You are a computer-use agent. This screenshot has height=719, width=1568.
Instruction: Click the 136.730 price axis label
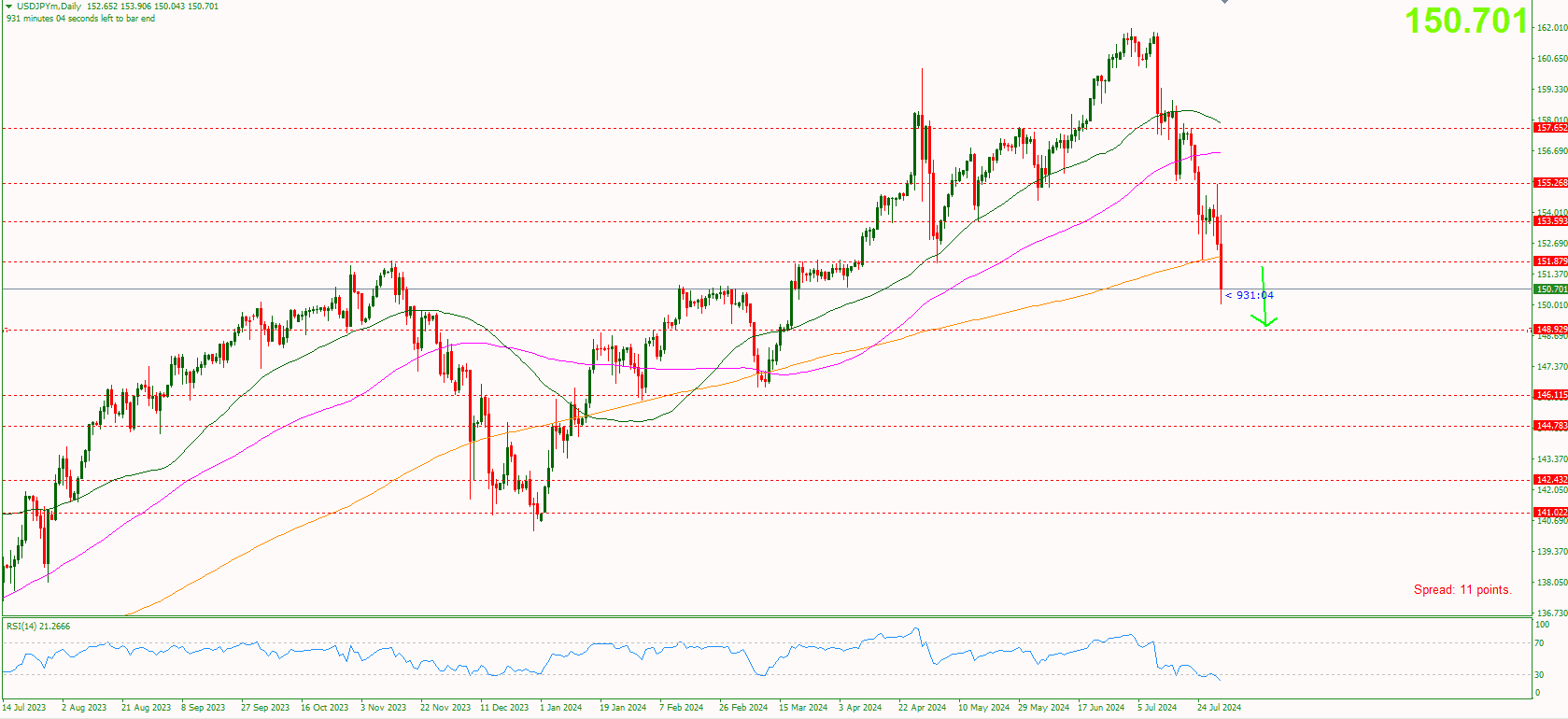pos(1552,613)
